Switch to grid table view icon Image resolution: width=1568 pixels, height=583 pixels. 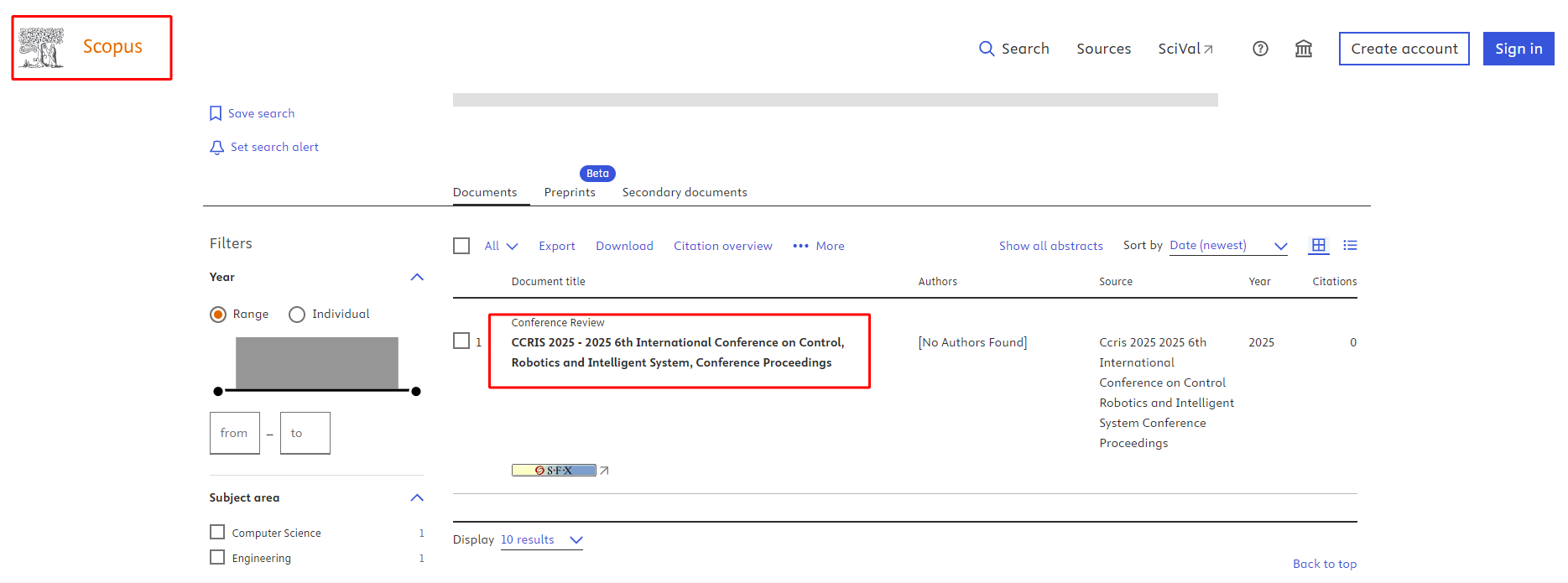pyautogui.click(x=1318, y=245)
